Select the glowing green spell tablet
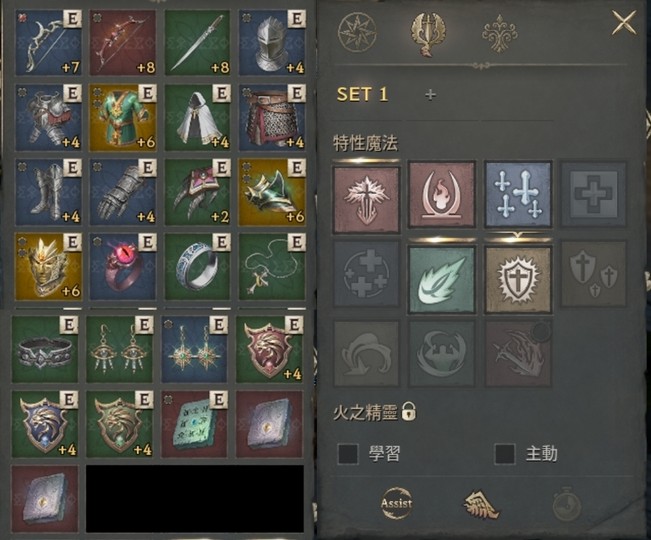Screen dimensions: 651x540 [194, 424]
